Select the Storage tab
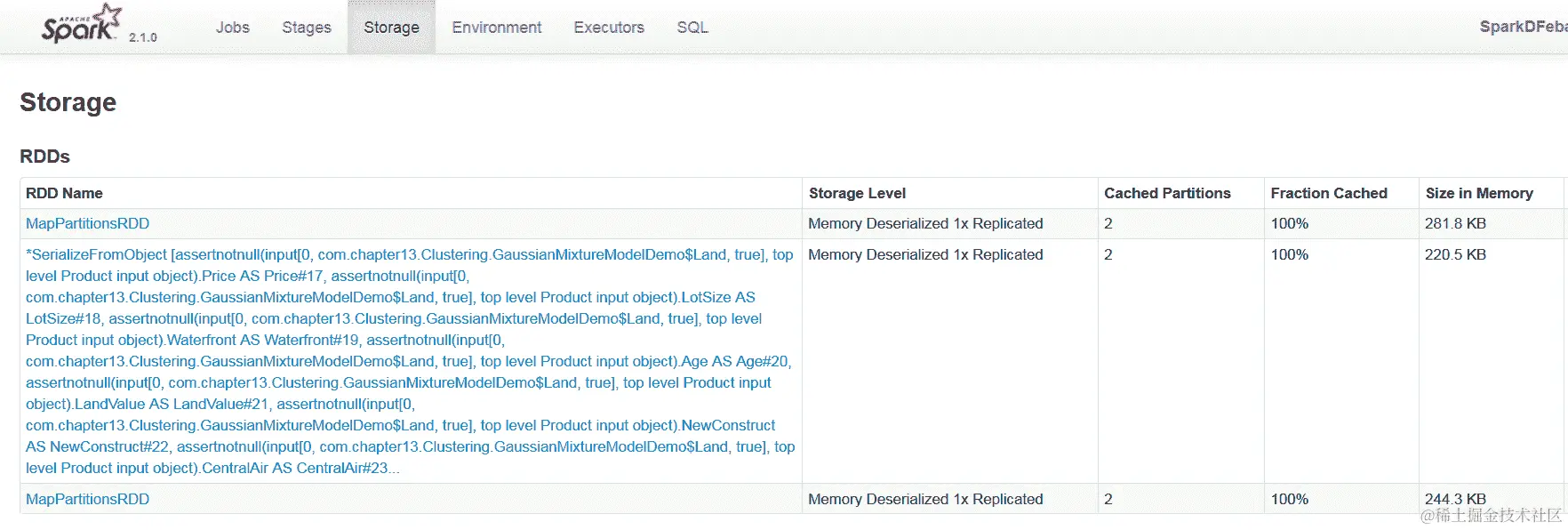The height and width of the screenshot is (530, 1568). point(391,28)
